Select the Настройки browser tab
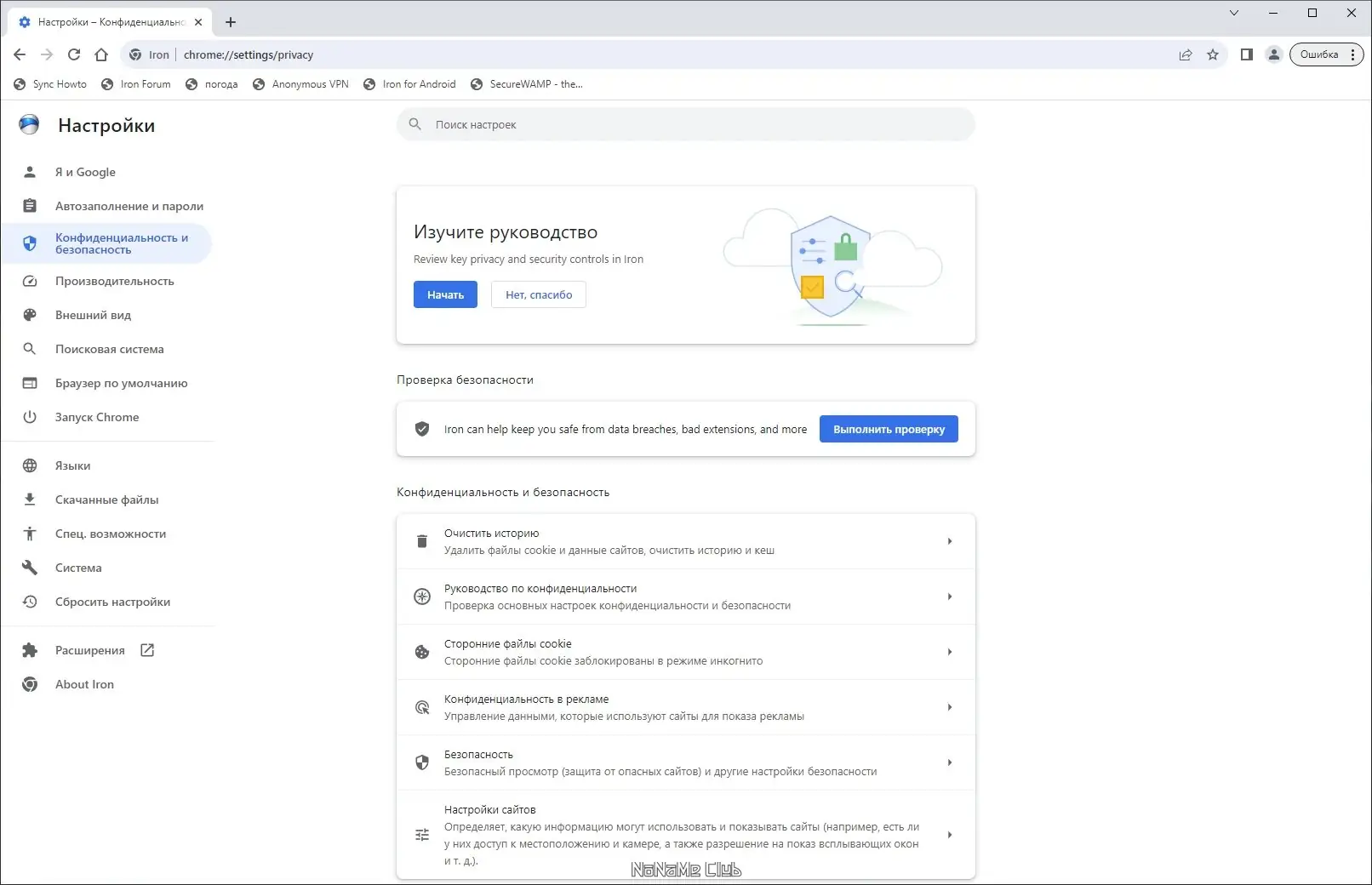 (102, 22)
